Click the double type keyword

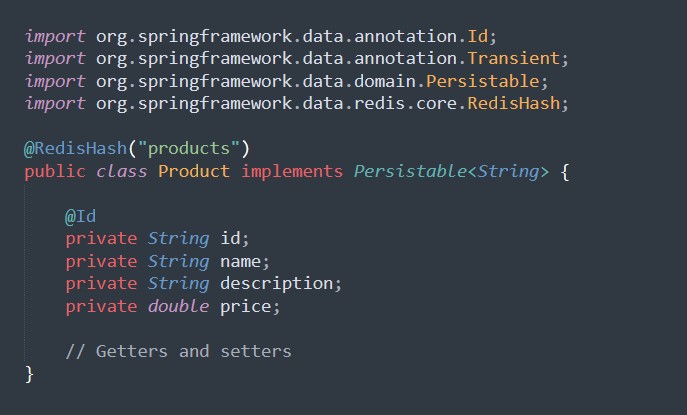tap(178, 306)
